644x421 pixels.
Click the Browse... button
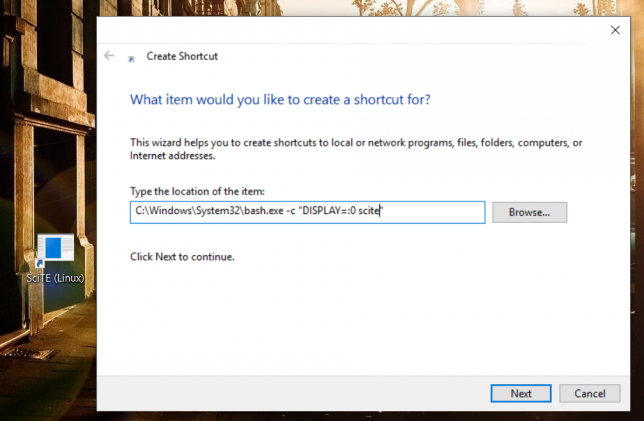tap(529, 212)
